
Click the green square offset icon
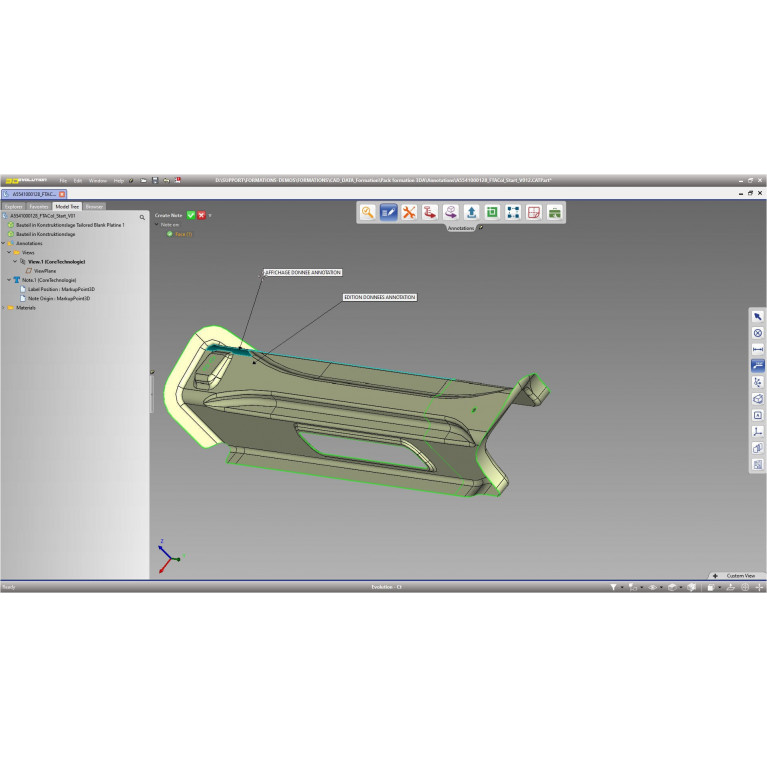[492, 212]
